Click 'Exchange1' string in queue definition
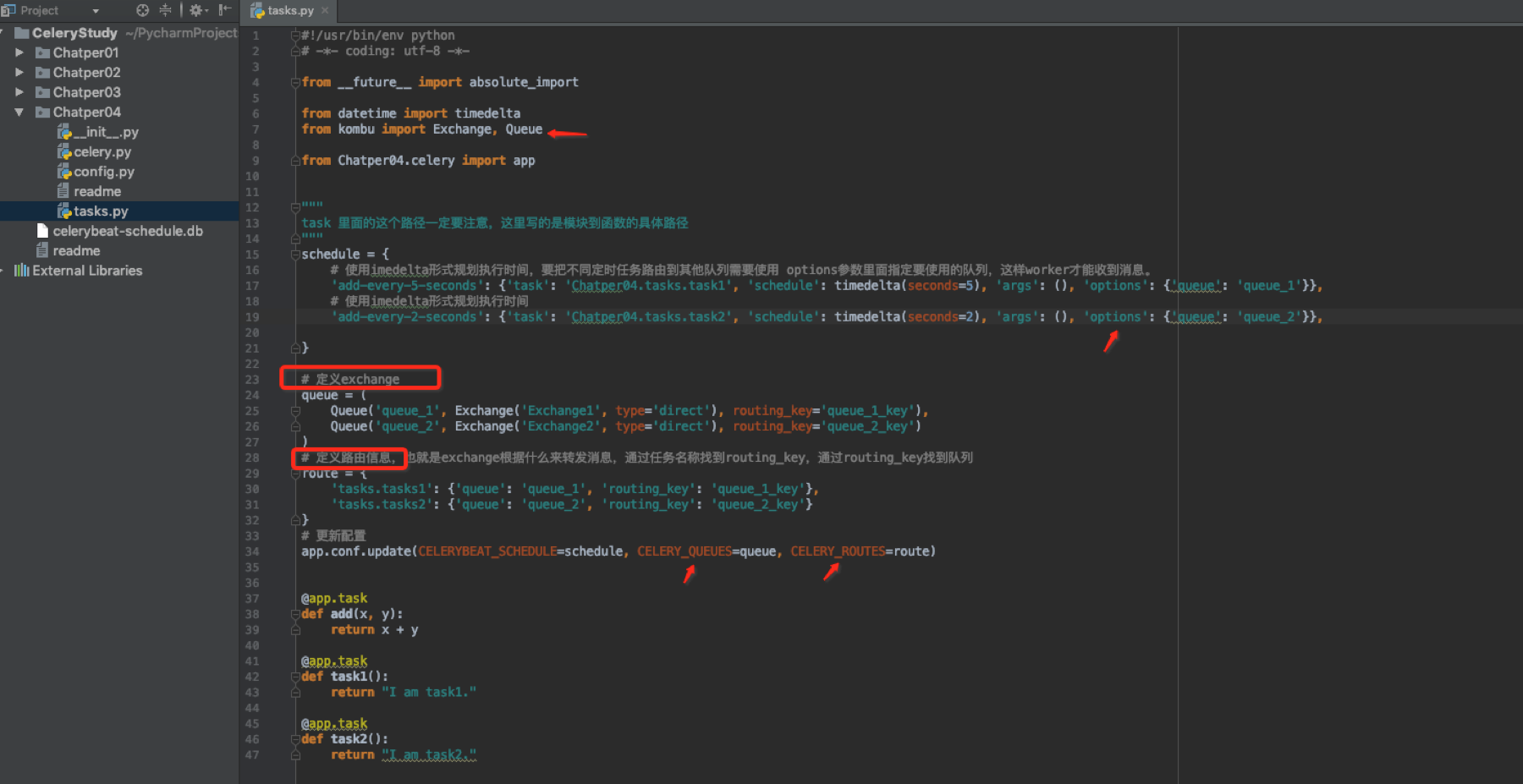Image resolution: width=1523 pixels, height=784 pixels. point(562,411)
